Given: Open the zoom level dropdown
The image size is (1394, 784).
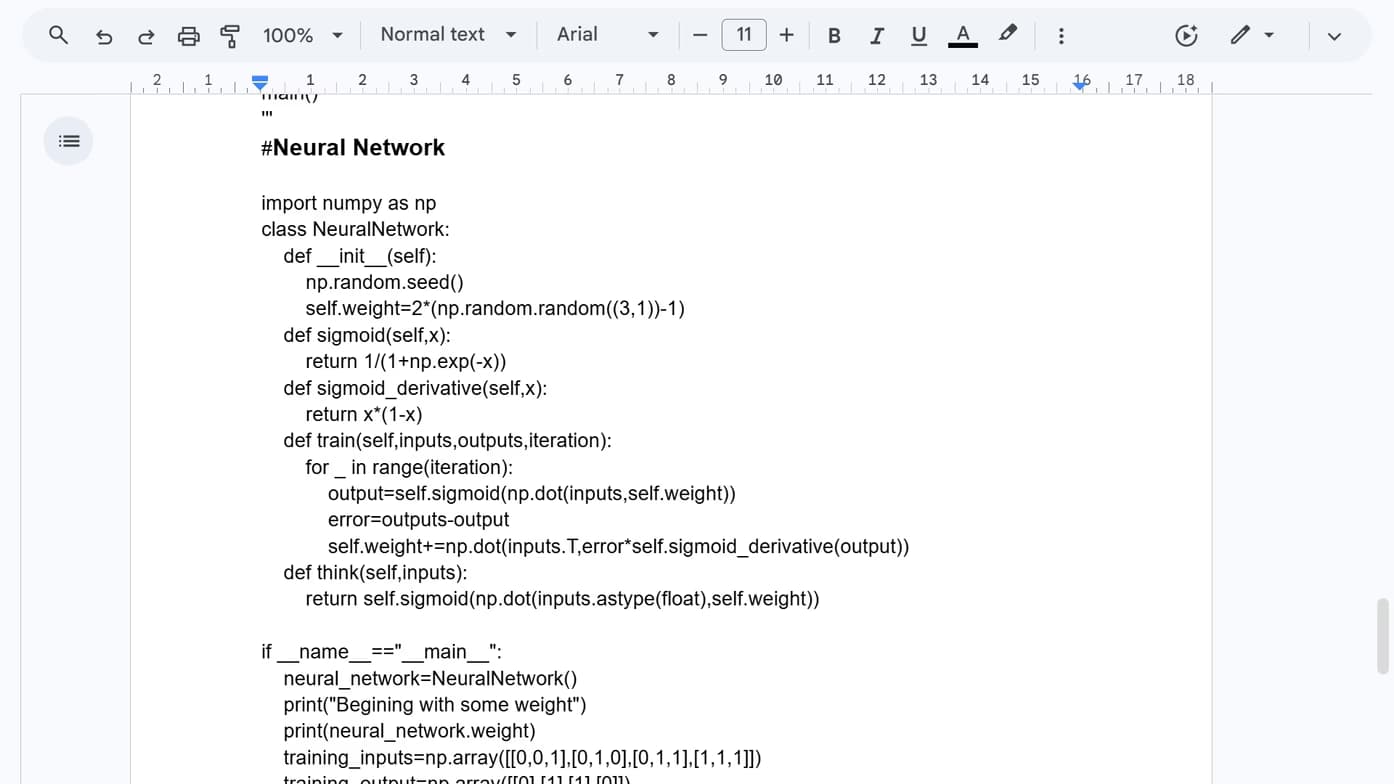Looking at the screenshot, I should pos(303,33).
